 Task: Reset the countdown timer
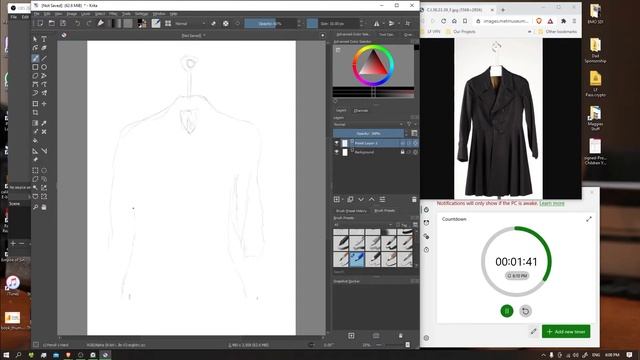pos(525,311)
